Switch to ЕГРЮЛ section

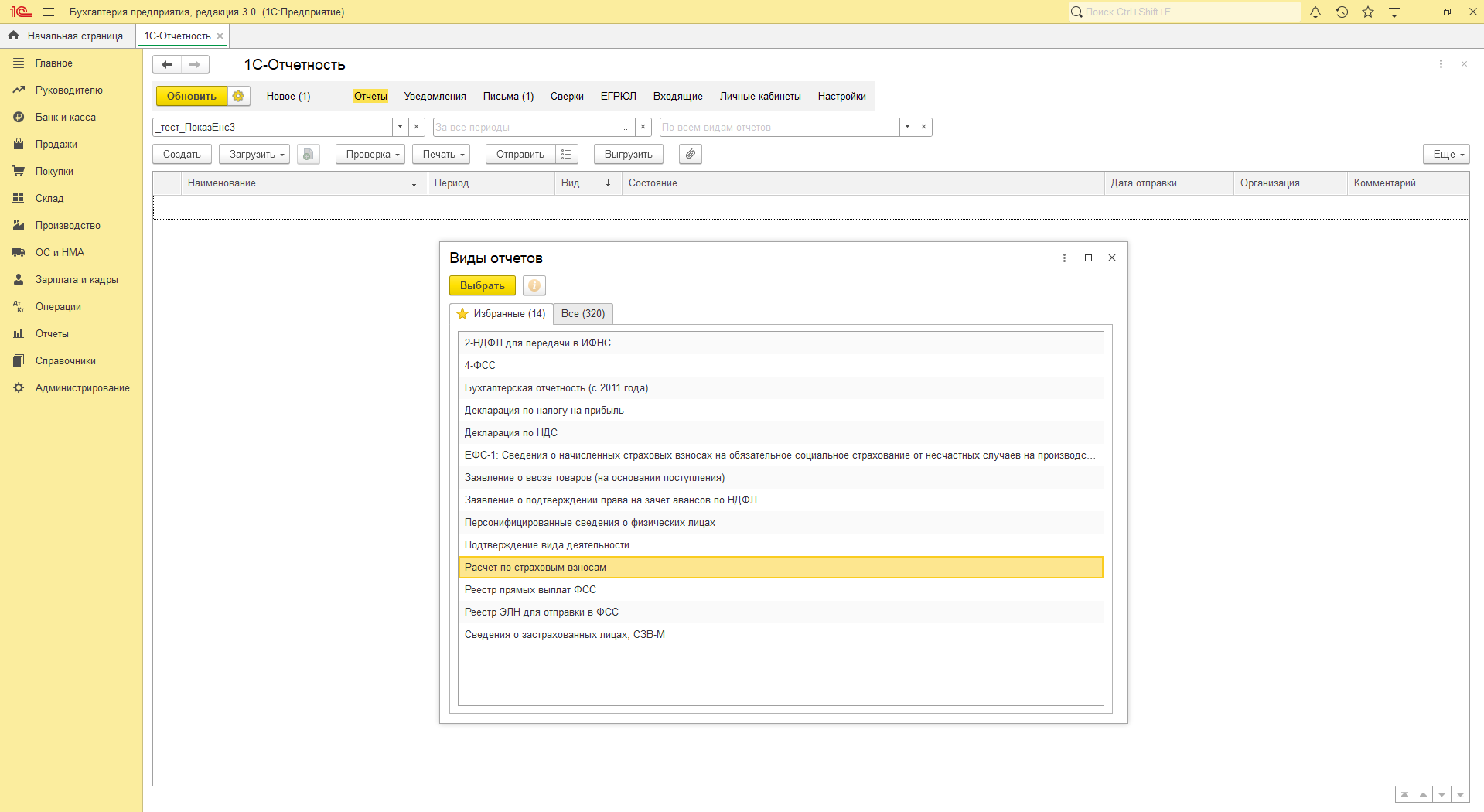point(619,96)
